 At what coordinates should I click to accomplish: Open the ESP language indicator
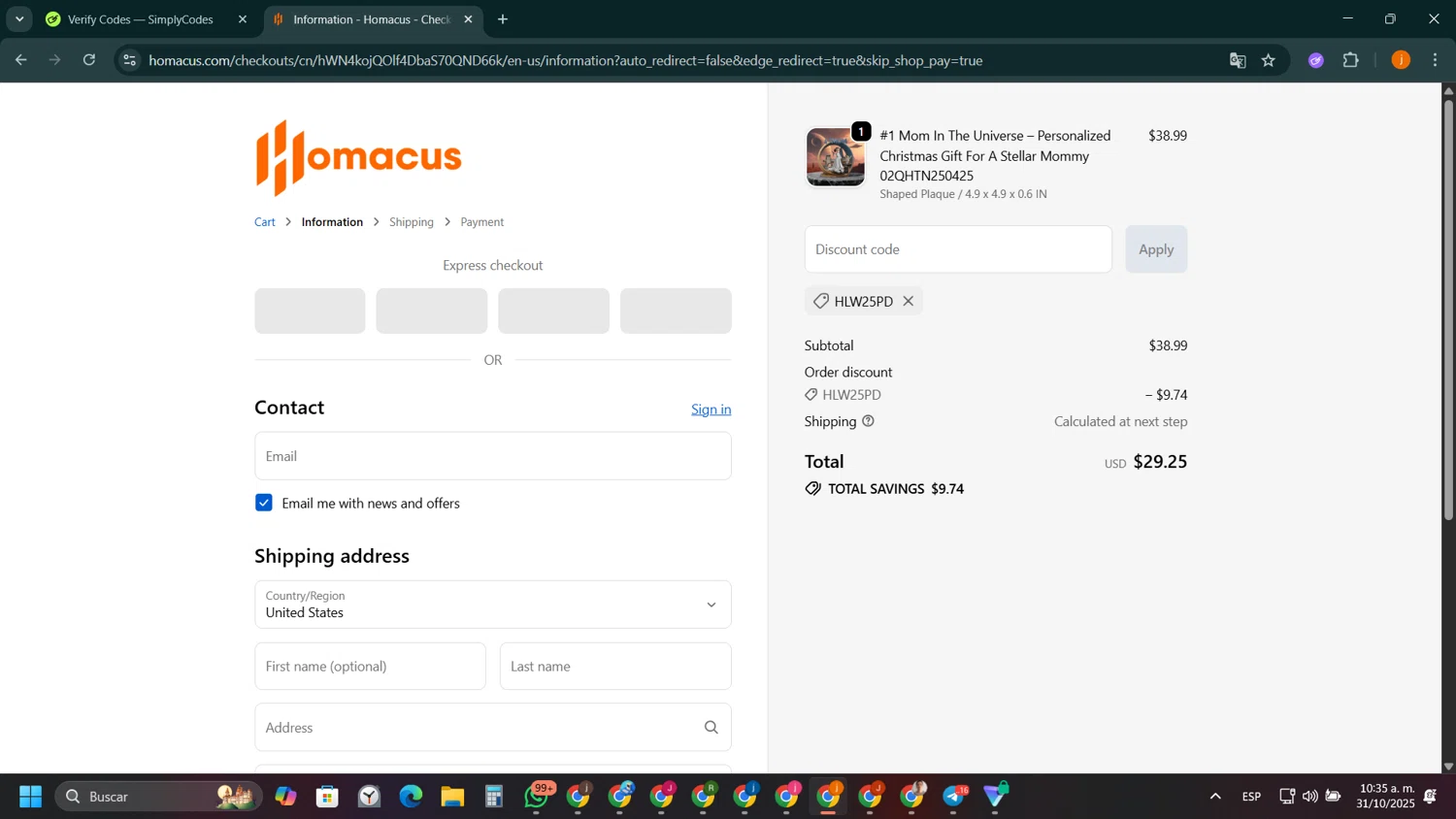(x=1251, y=797)
